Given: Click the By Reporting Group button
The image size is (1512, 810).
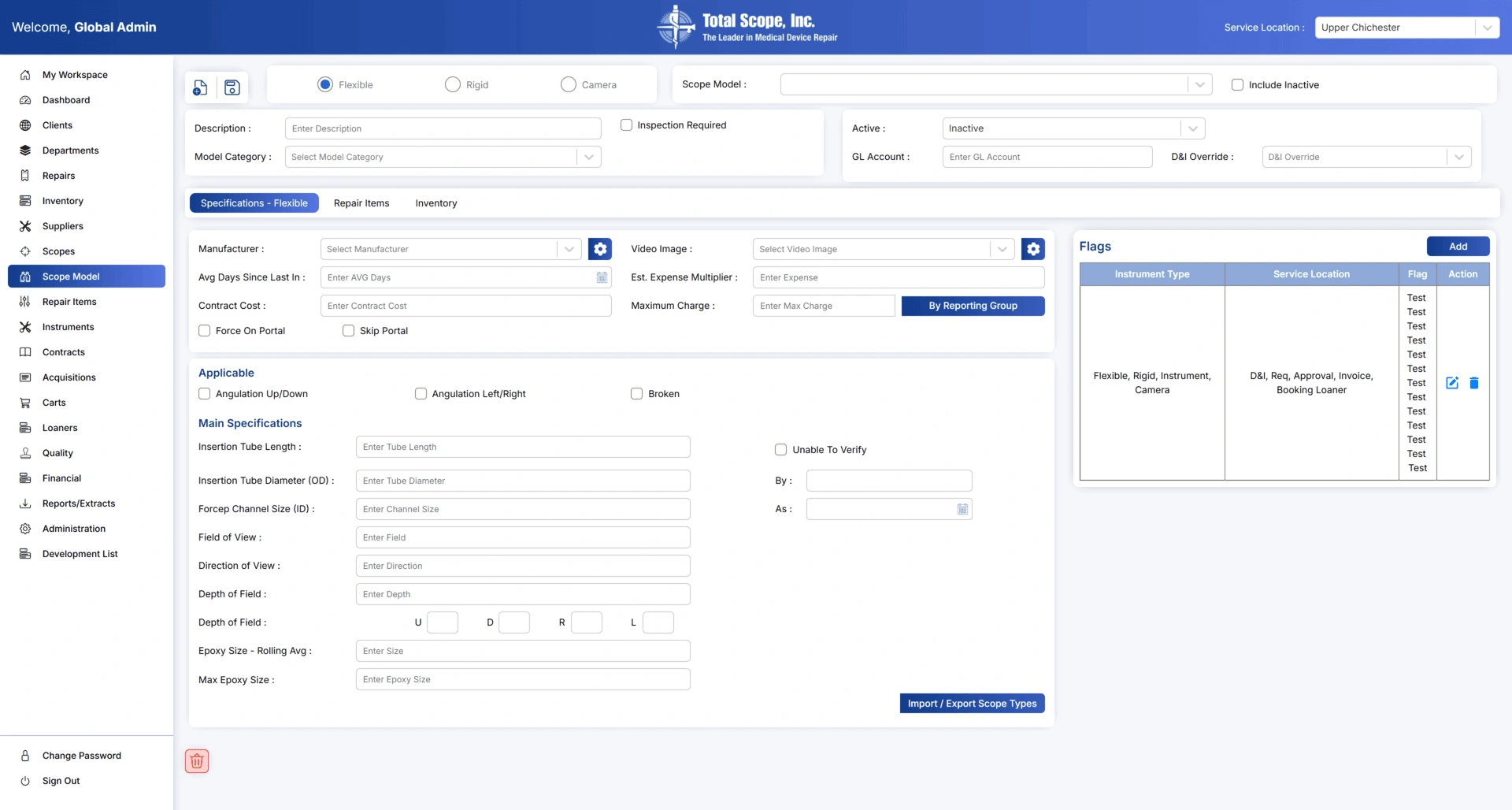Looking at the screenshot, I should 973,306.
